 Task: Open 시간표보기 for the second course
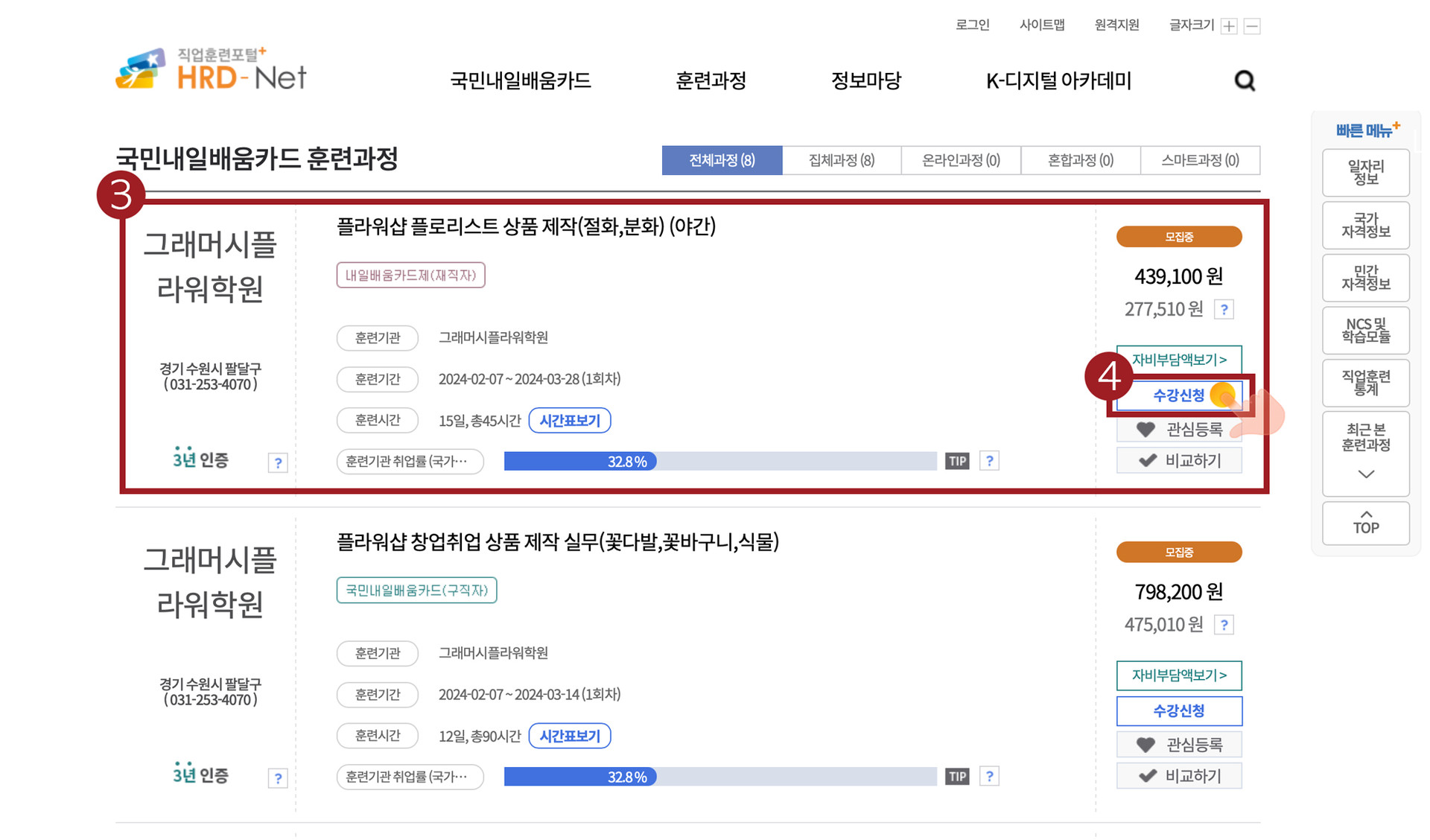570,736
